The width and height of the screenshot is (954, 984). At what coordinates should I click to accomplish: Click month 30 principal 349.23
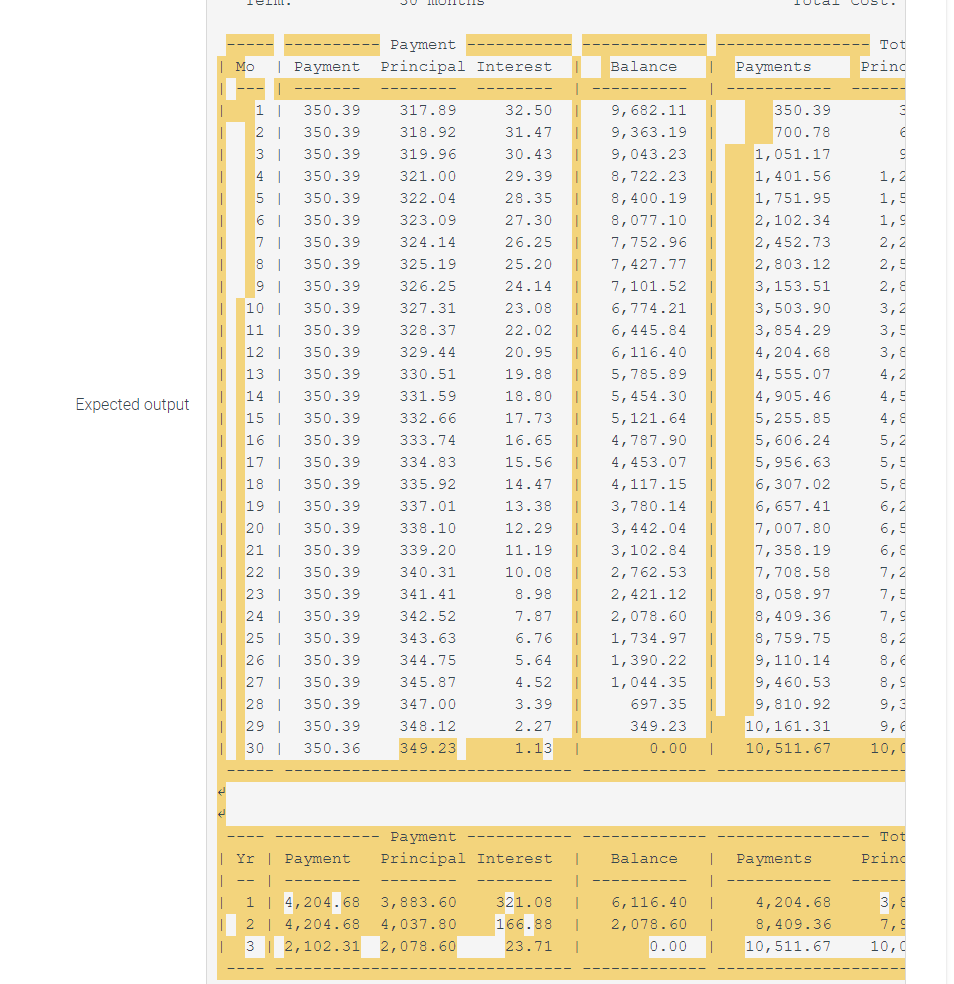(427, 748)
